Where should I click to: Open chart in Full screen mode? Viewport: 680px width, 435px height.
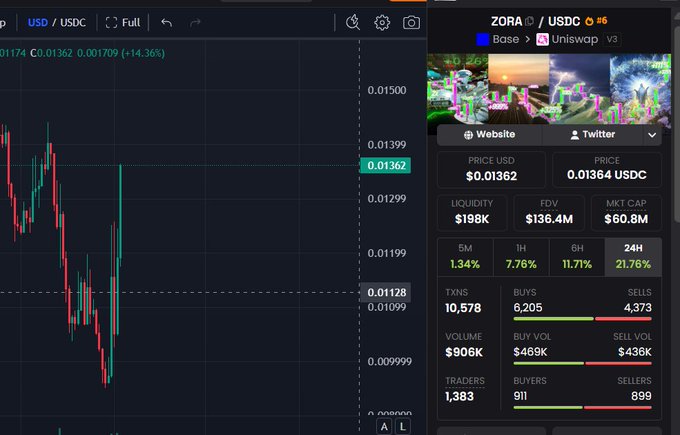(123, 22)
